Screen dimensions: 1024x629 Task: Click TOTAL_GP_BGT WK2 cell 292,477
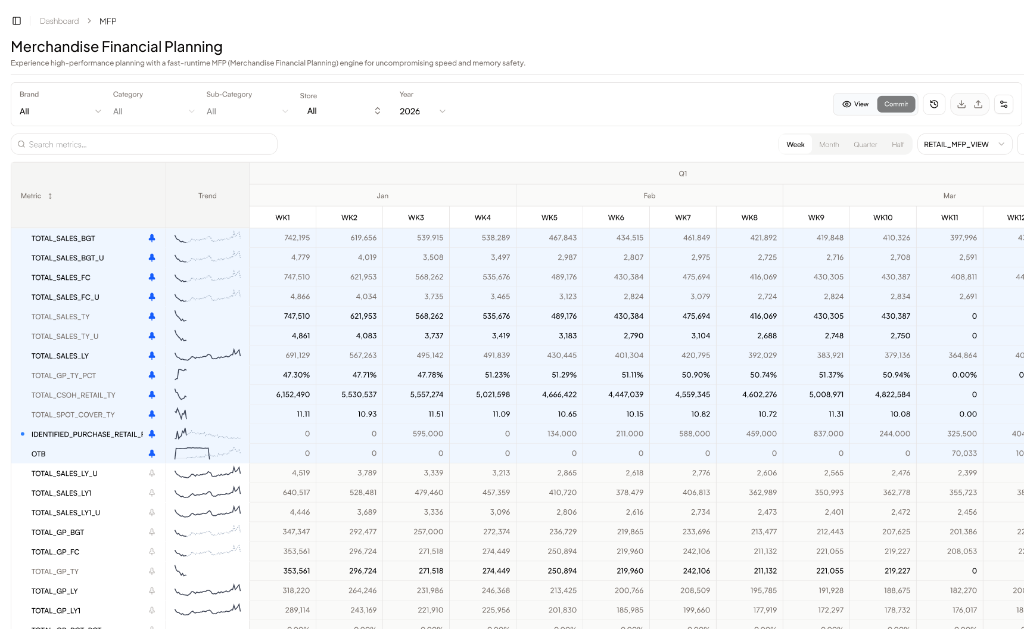point(349,532)
